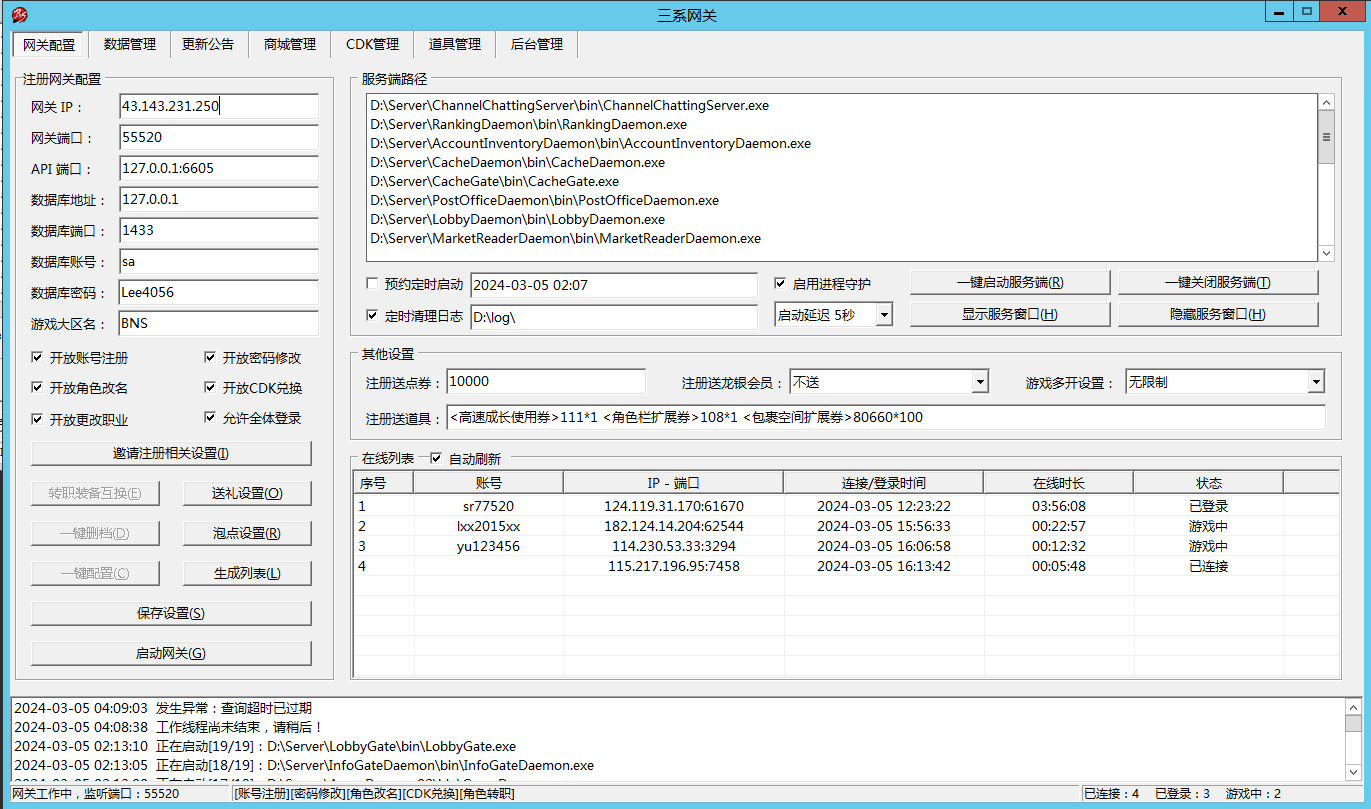Click the 一键启动服务端 button

[1009, 283]
